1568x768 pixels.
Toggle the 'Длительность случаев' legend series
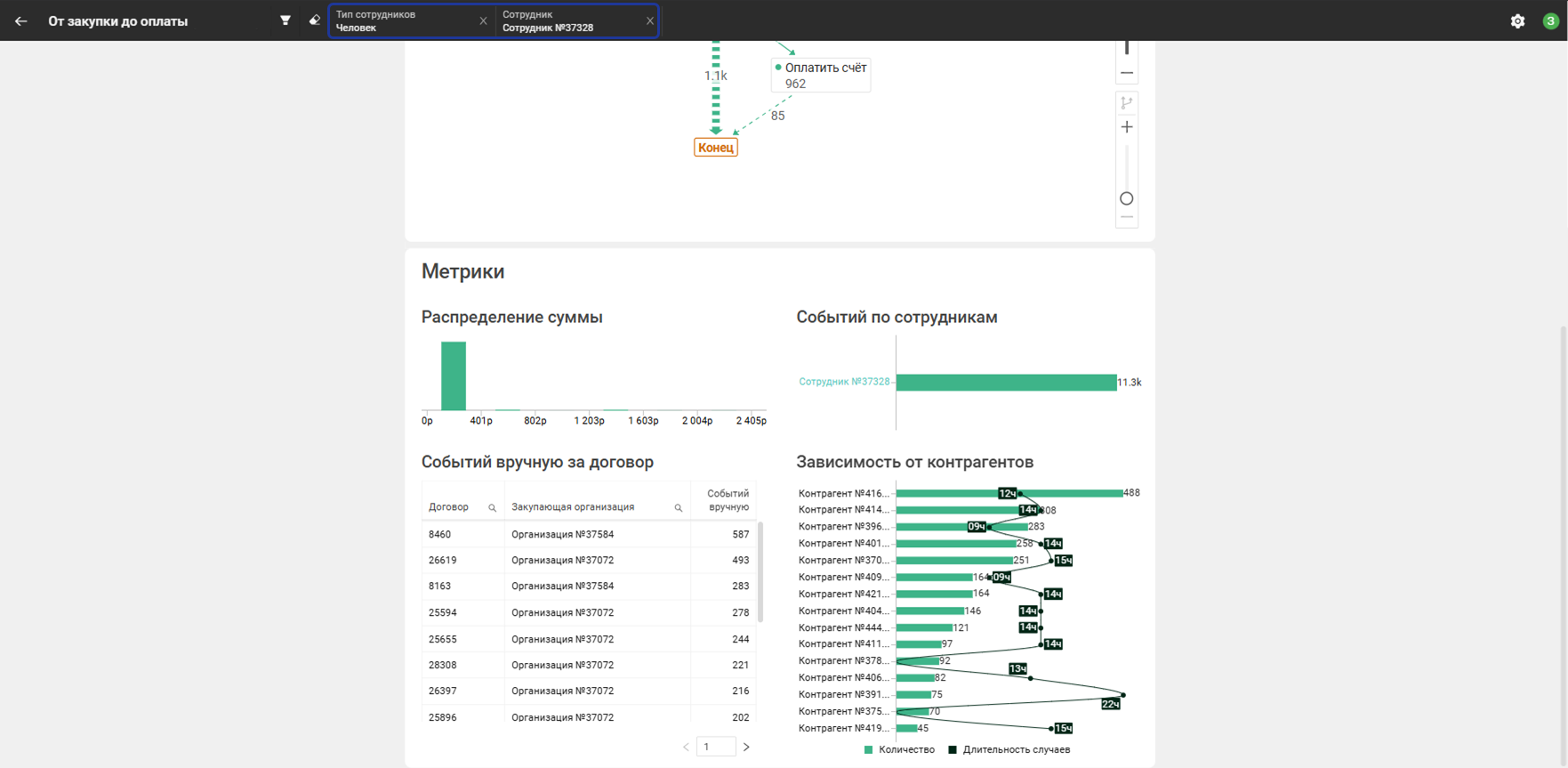click(1009, 750)
